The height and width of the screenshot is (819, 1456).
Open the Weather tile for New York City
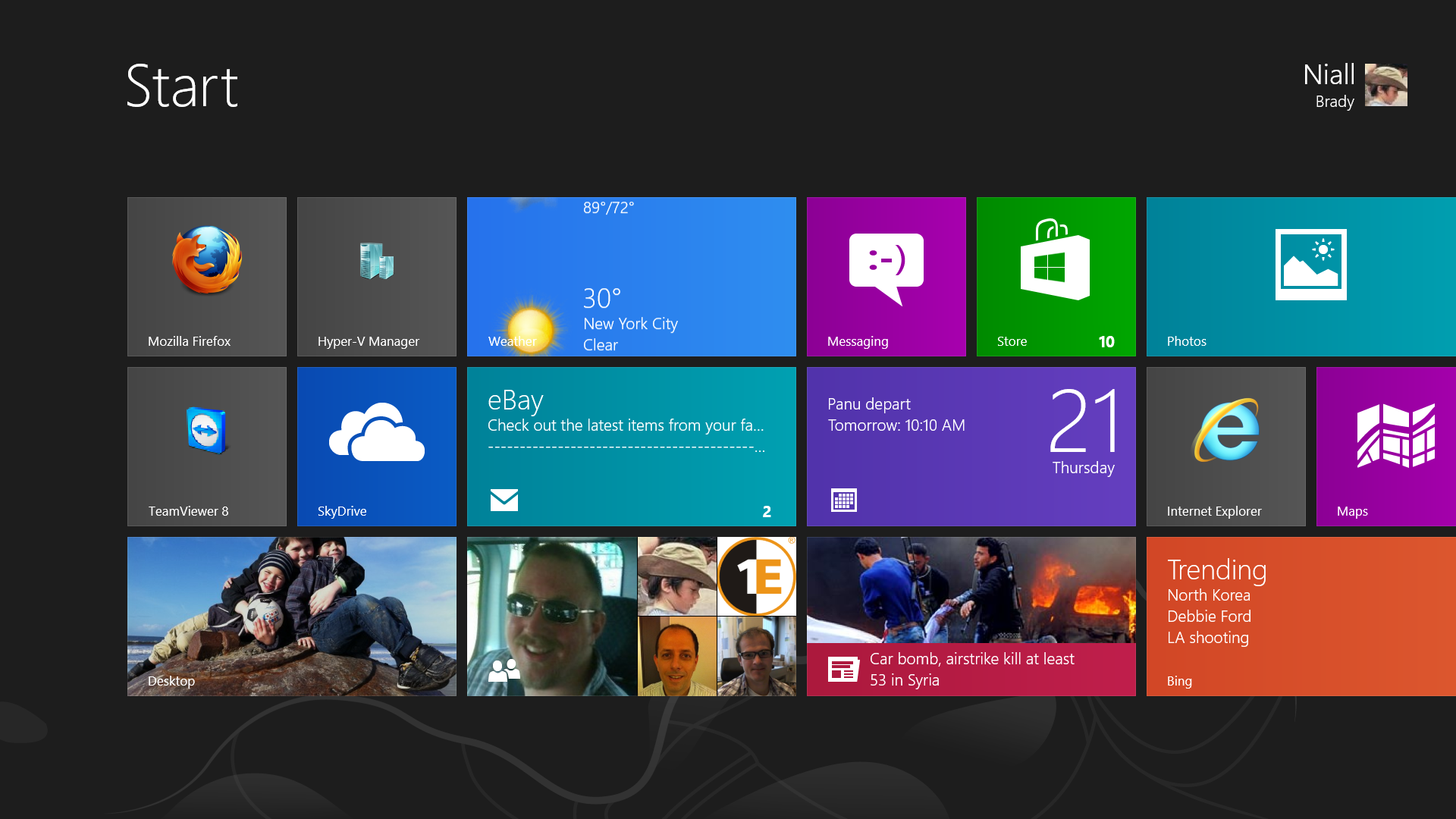(632, 277)
